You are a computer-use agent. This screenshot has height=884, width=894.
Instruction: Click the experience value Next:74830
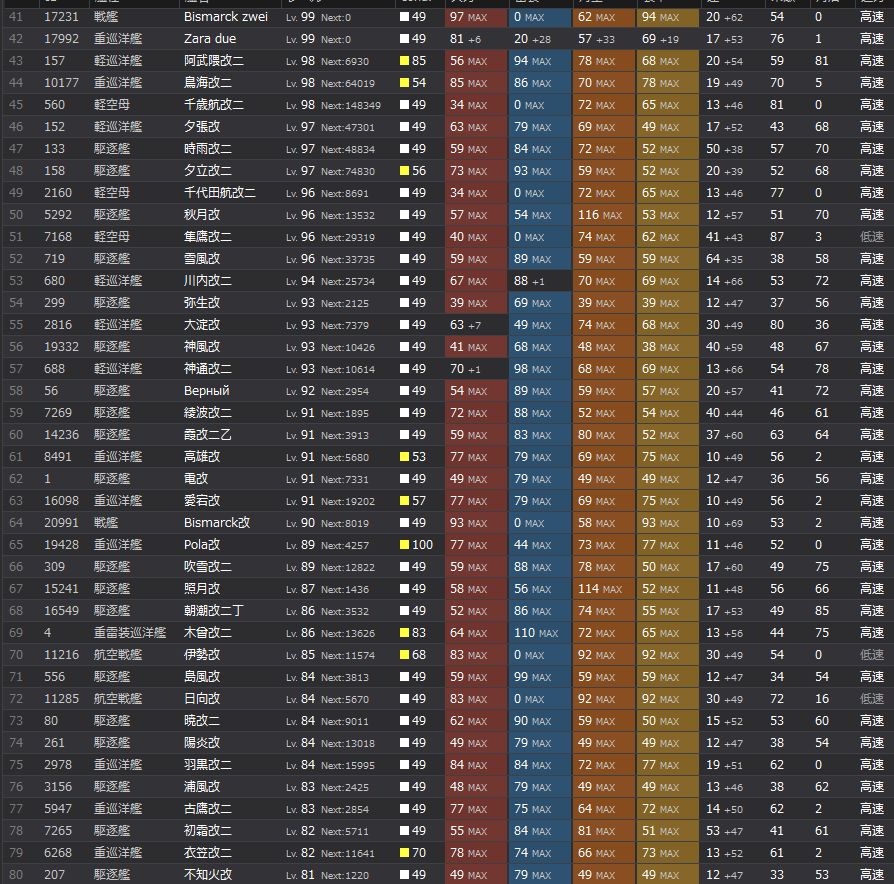[348, 171]
